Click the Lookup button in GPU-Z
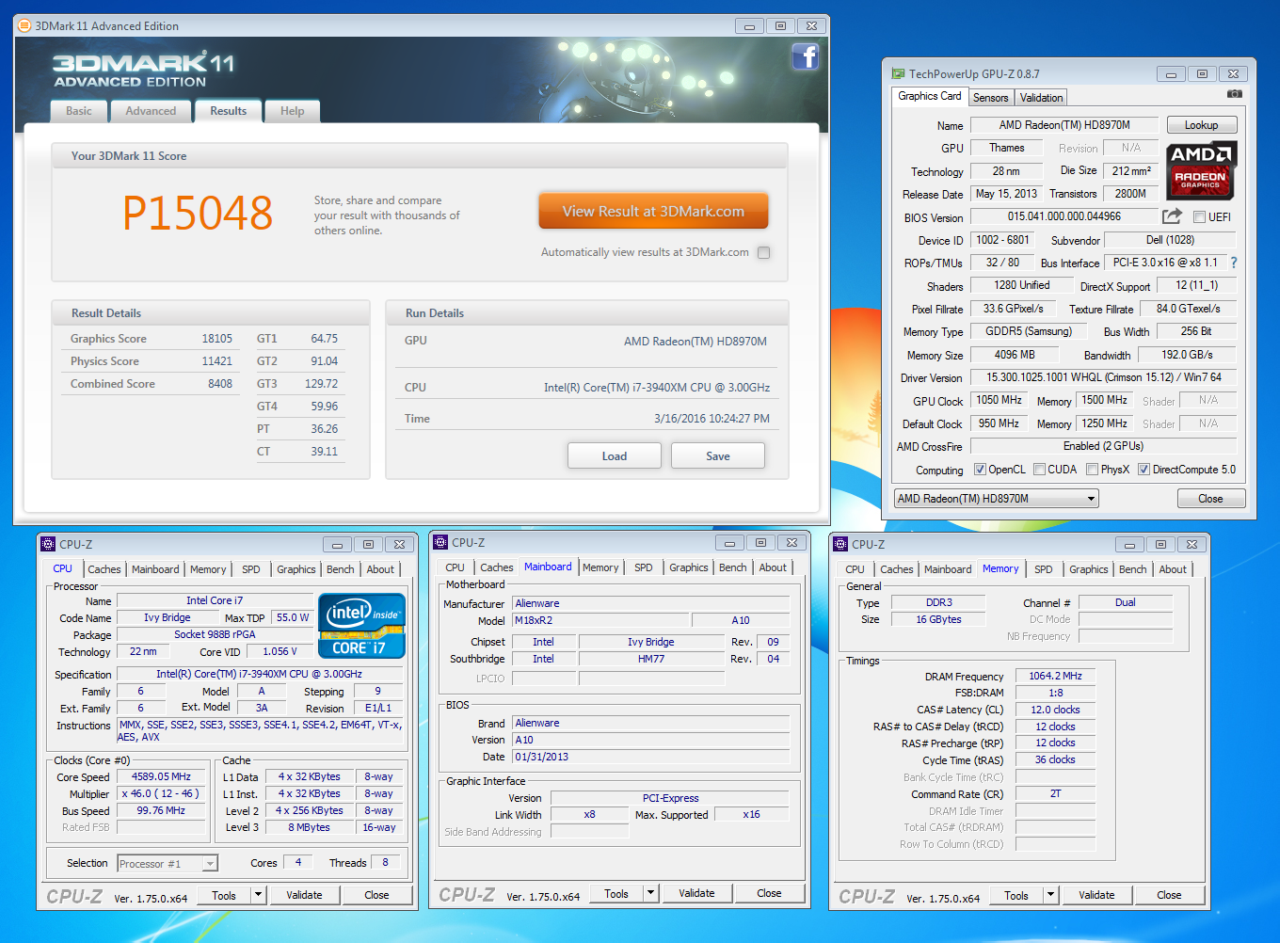Viewport: 1280px width, 943px height. pos(1202,125)
